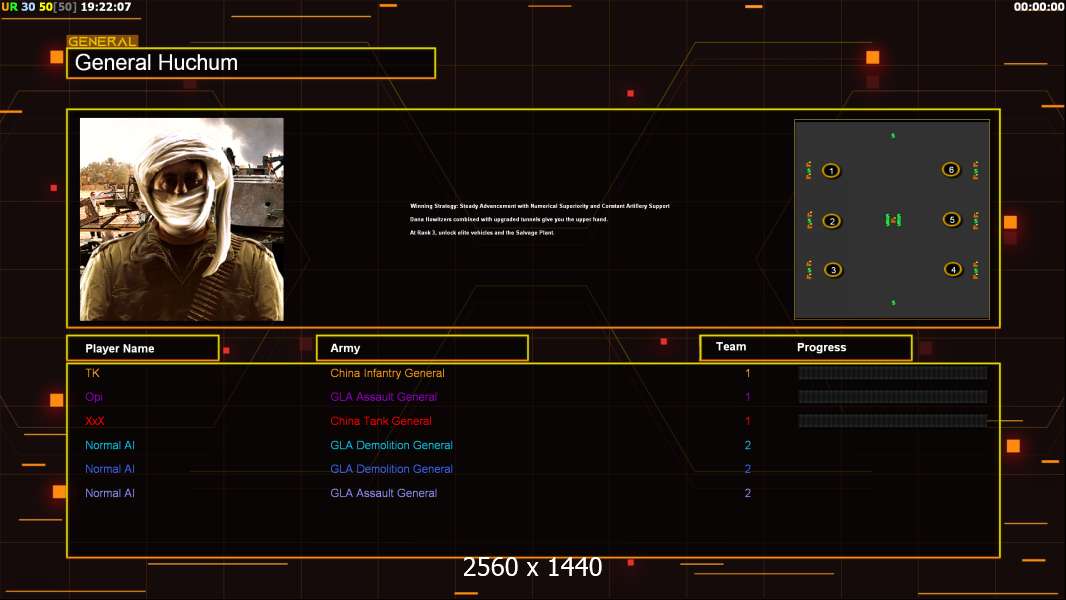Click the Winning Strategy description line
This screenshot has width=1066, height=600.
pyautogui.click(x=540, y=206)
